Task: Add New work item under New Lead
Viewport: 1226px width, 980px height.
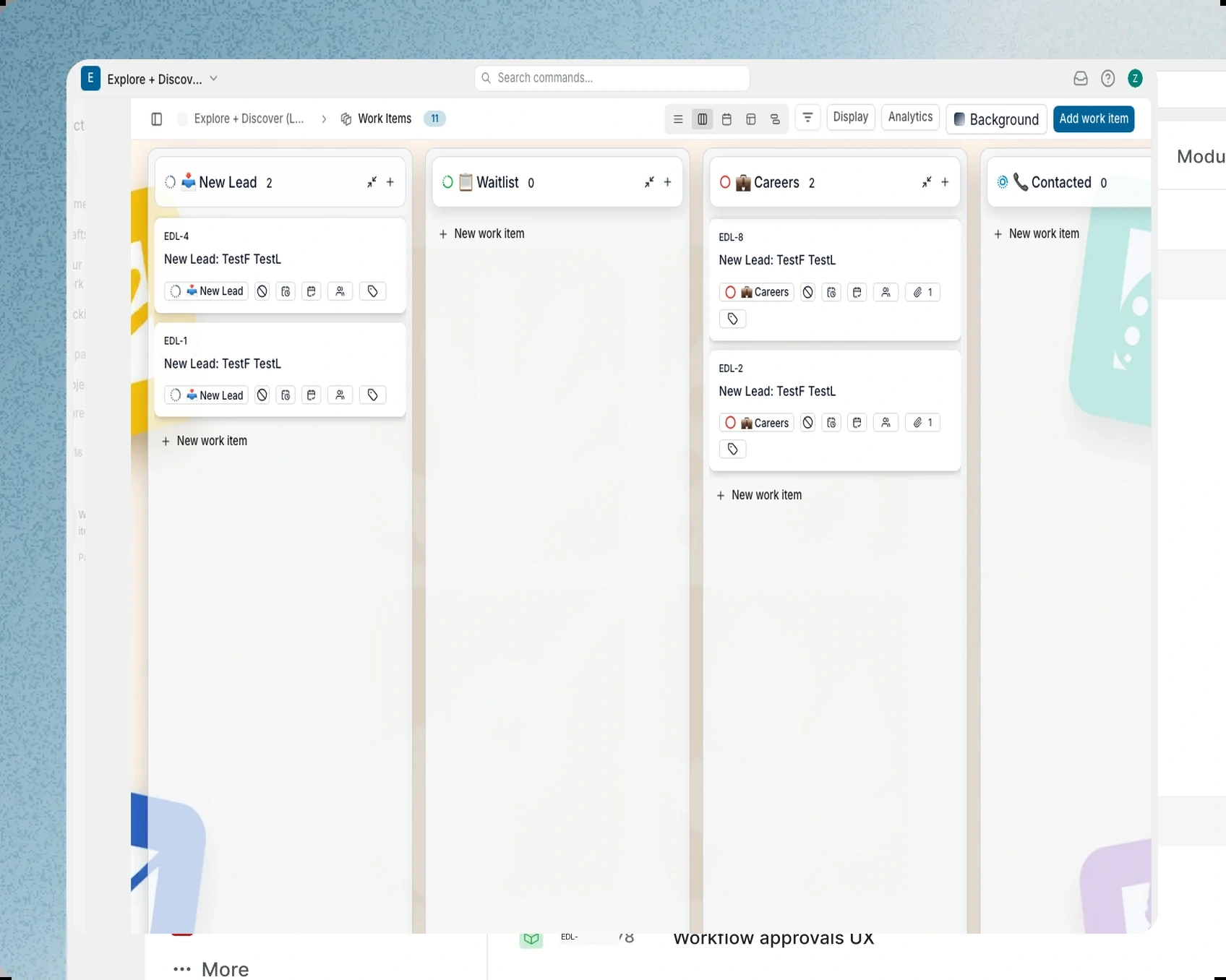Action: click(x=205, y=441)
